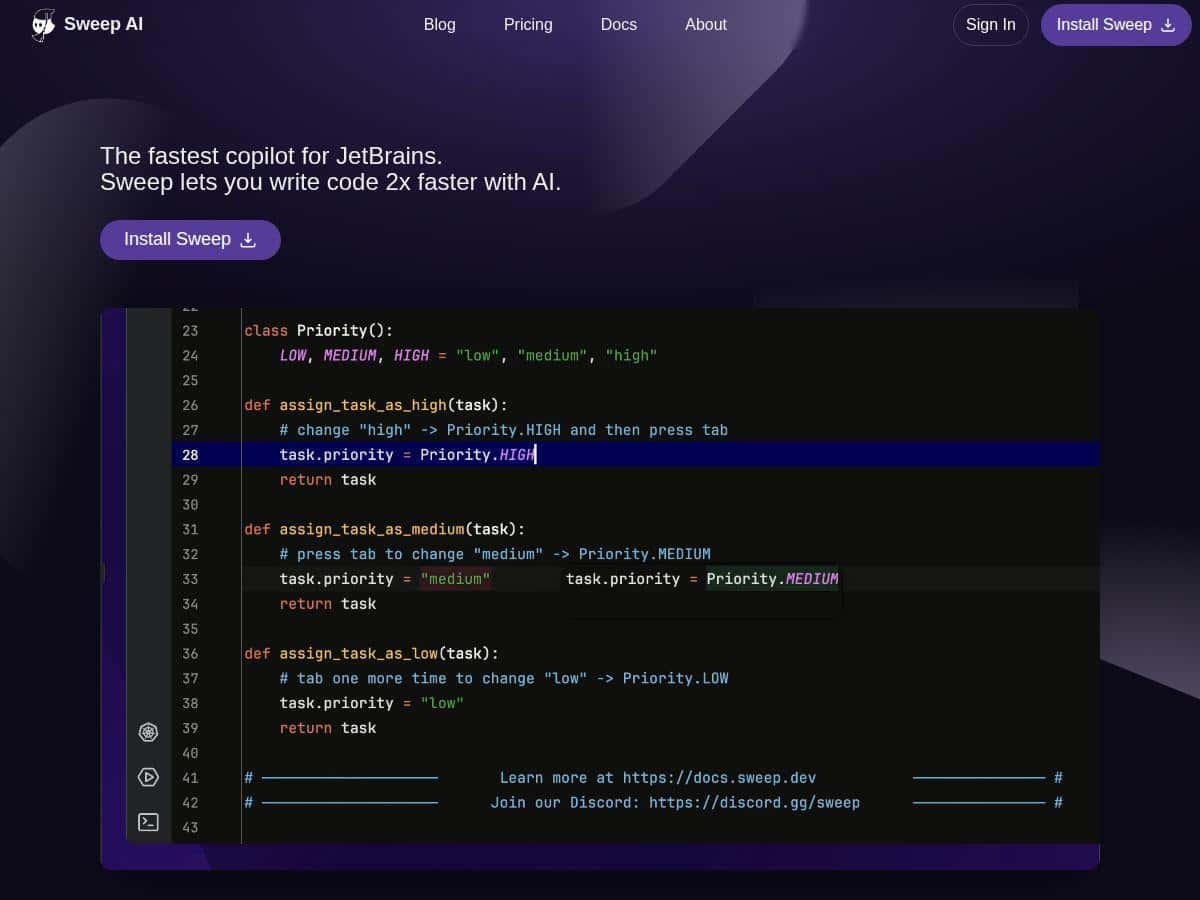Open the Blog page from the navbar
The width and height of the screenshot is (1200, 900).
click(x=439, y=24)
